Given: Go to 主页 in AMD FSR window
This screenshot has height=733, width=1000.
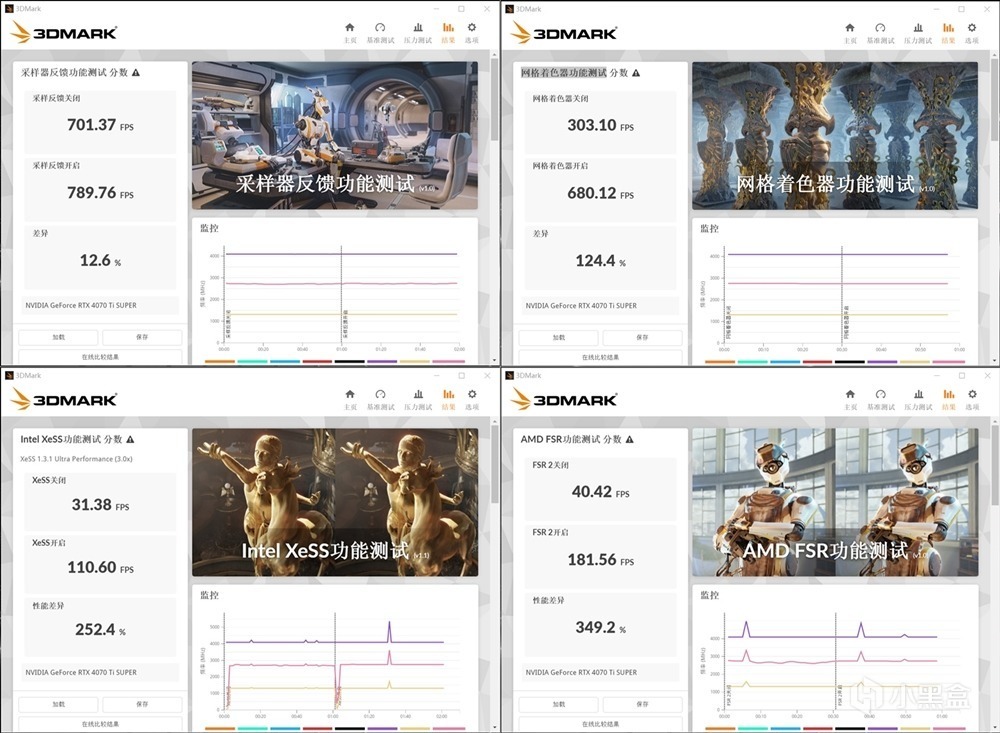Looking at the screenshot, I should tap(849, 399).
